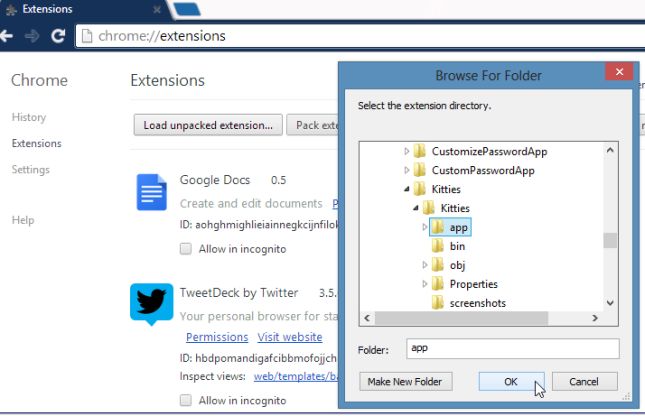Viewport: 645px width, 416px height.
Task: Select the screenshots folder label
Action: coord(478,303)
